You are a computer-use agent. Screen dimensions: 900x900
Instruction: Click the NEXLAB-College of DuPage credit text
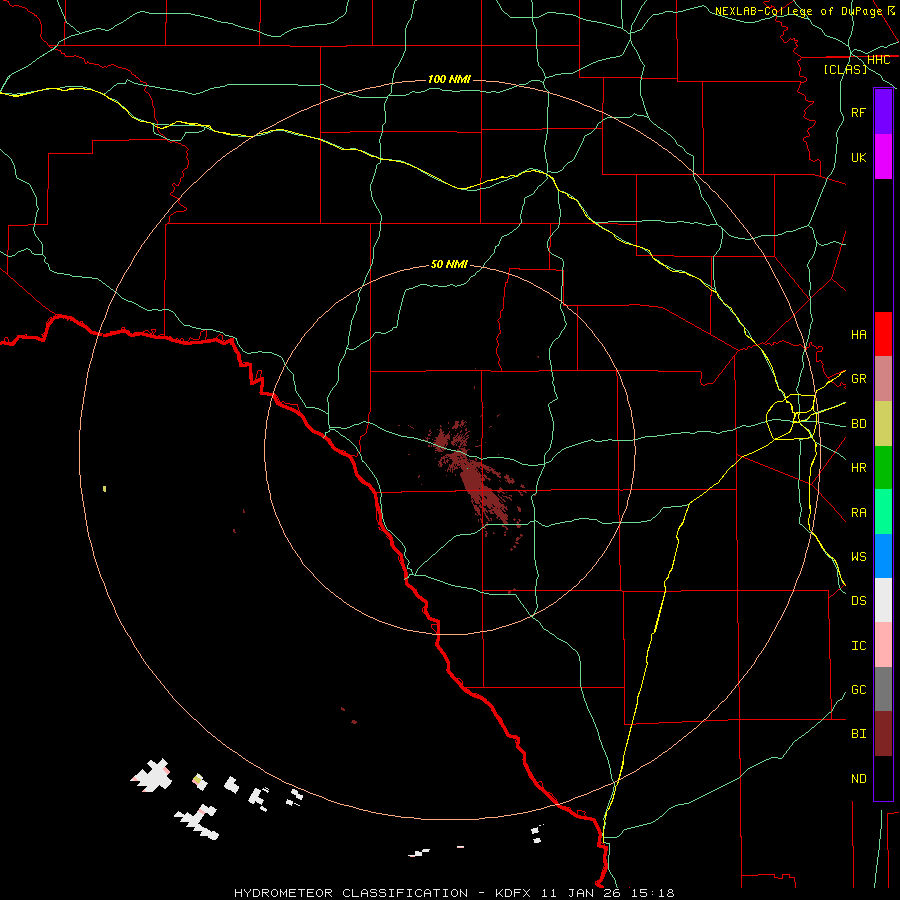click(x=798, y=11)
